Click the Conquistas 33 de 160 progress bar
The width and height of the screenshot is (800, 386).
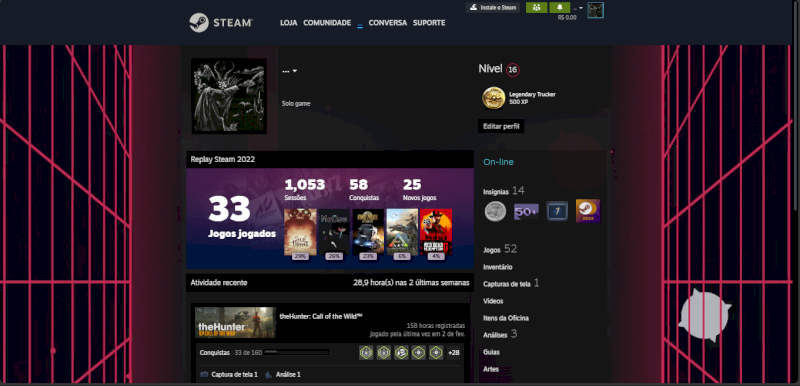[x=296, y=352]
